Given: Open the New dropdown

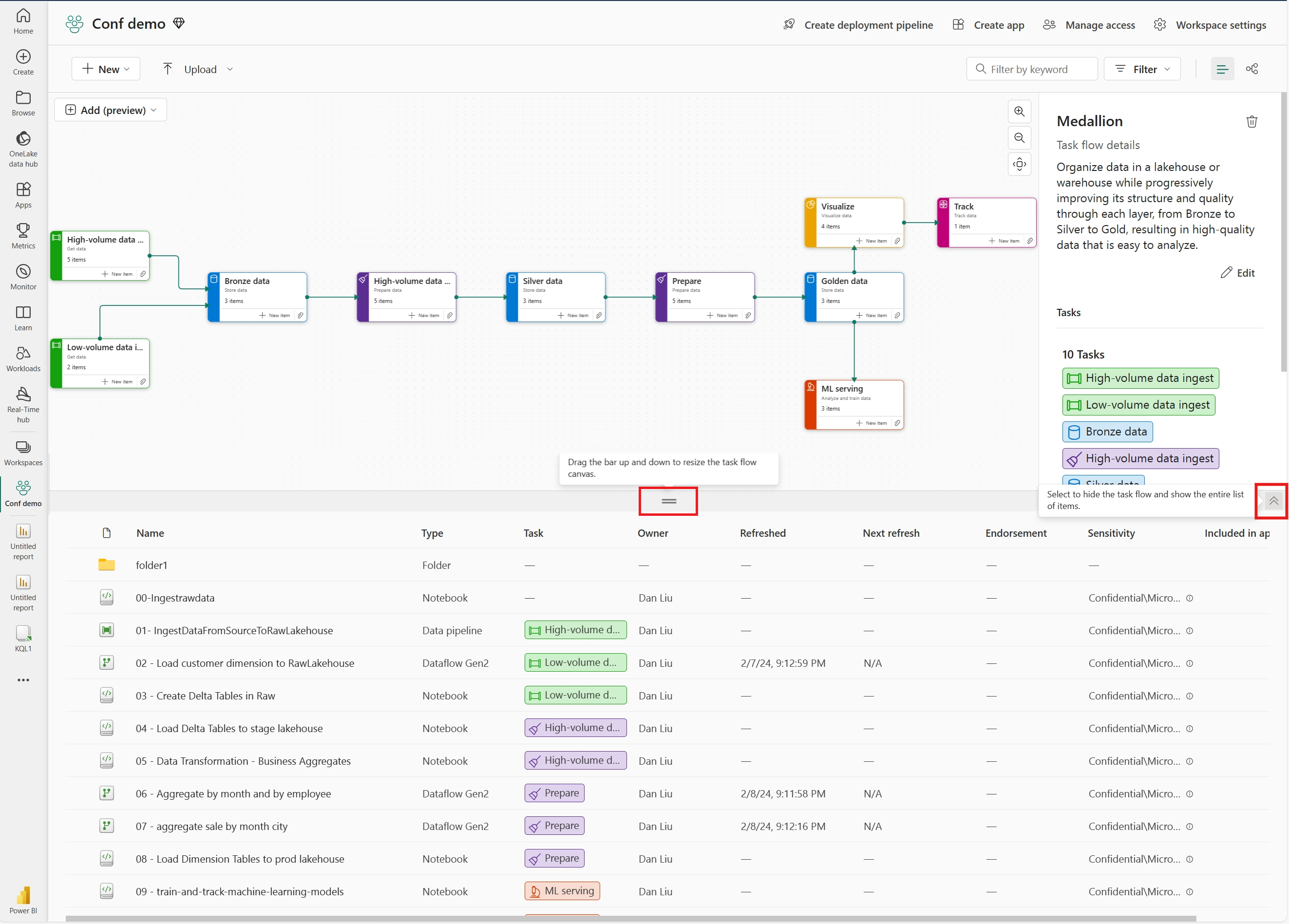Looking at the screenshot, I should click(x=106, y=69).
